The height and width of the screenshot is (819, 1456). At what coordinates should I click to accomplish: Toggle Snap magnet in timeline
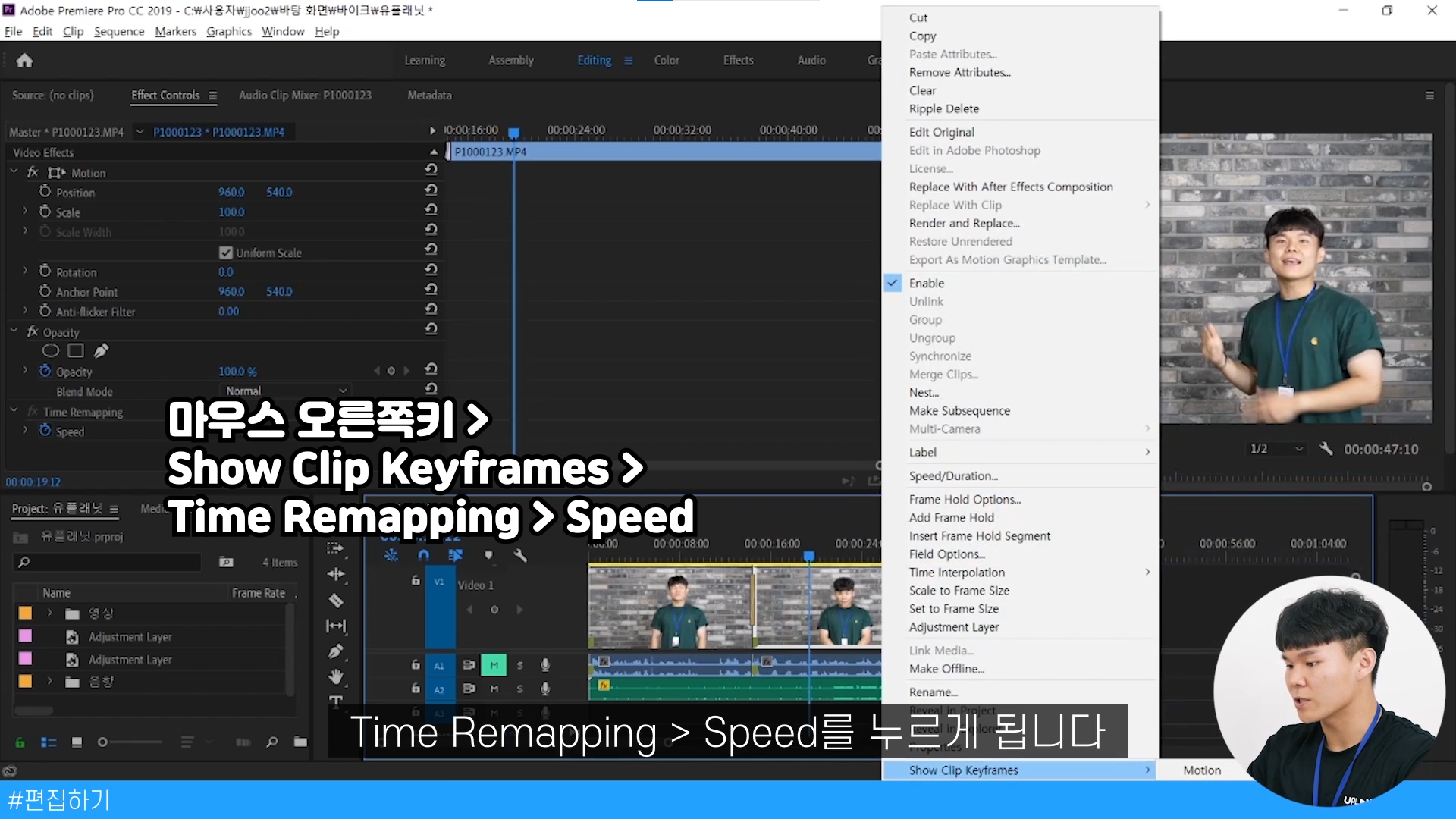(x=424, y=555)
